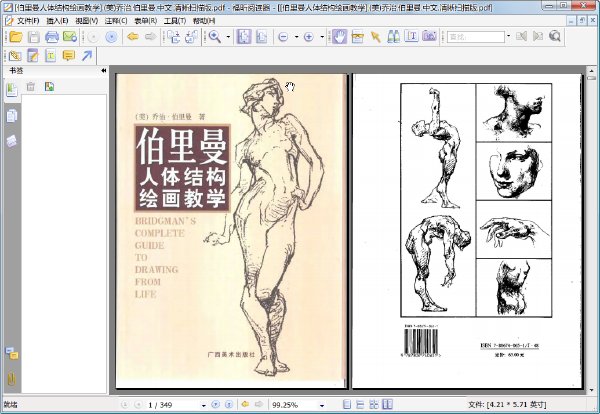600x414 pixels.
Task: Open the 工具(T) menu
Action: [x=174, y=21]
